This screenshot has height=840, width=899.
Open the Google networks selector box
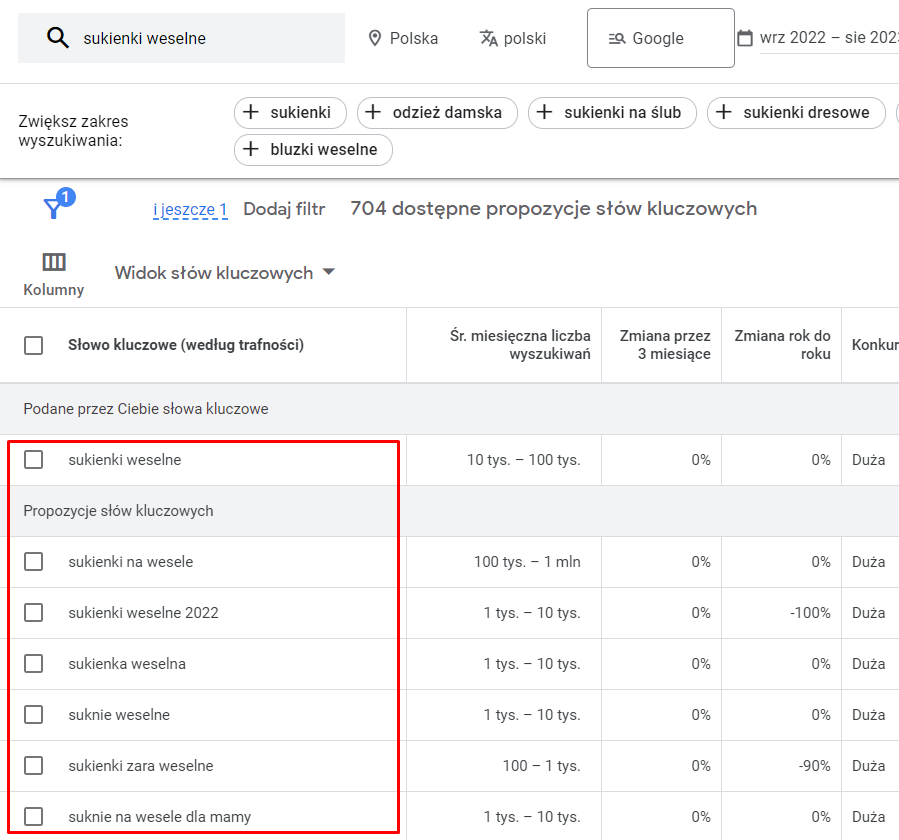[x=660, y=38]
